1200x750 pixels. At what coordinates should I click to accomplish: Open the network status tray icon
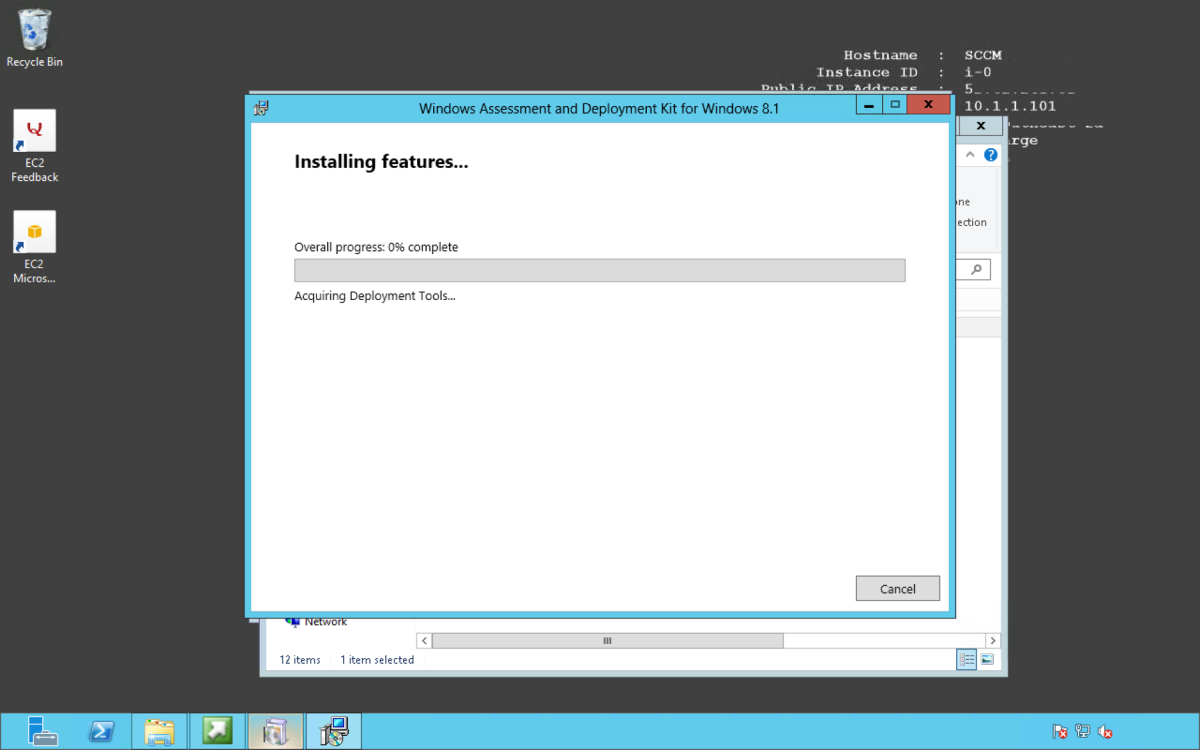(1082, 731)
